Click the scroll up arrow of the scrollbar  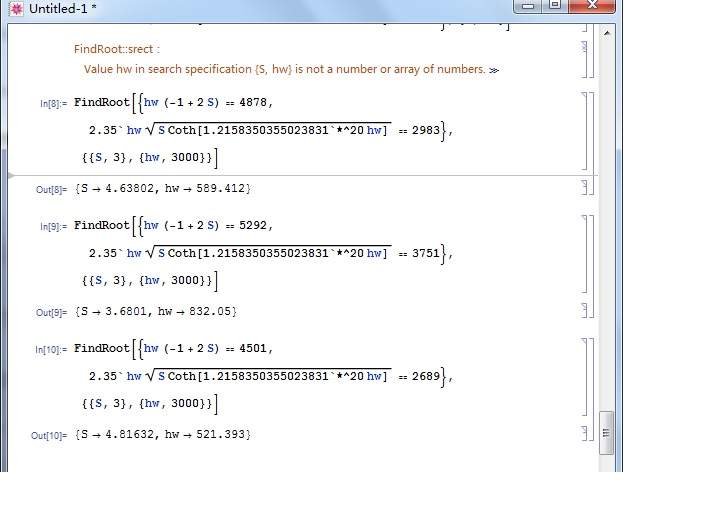point(607,33)
